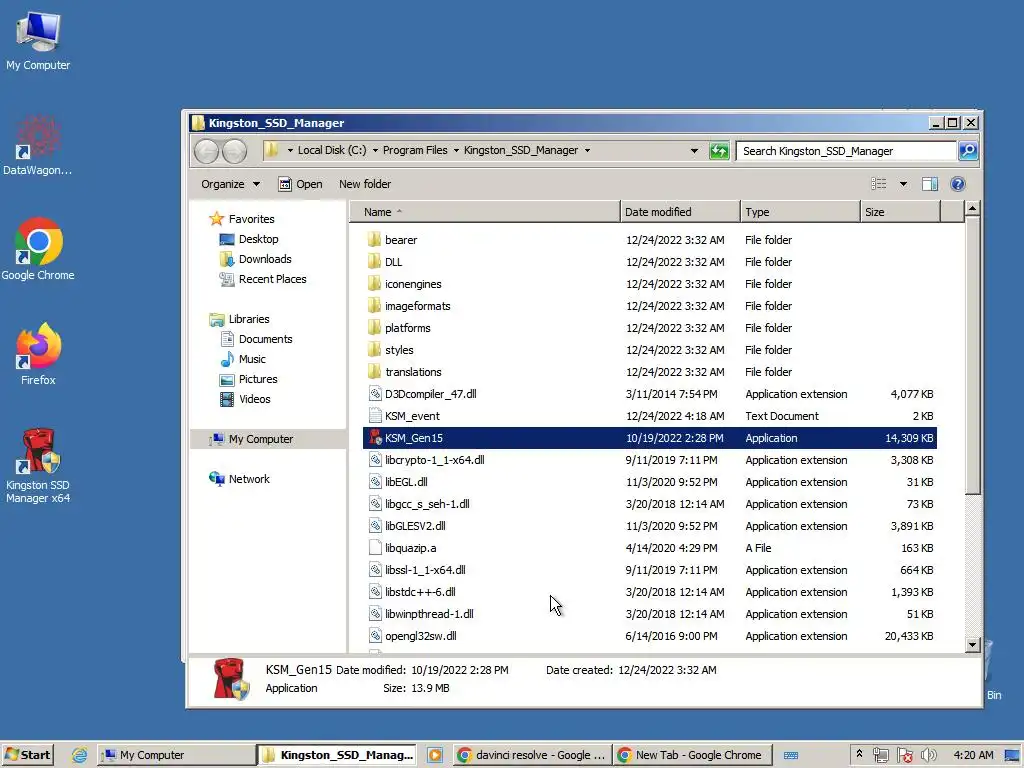Sort by Type column header
The width and height of the screenshot is (1024, 768).
pos(800,212)
